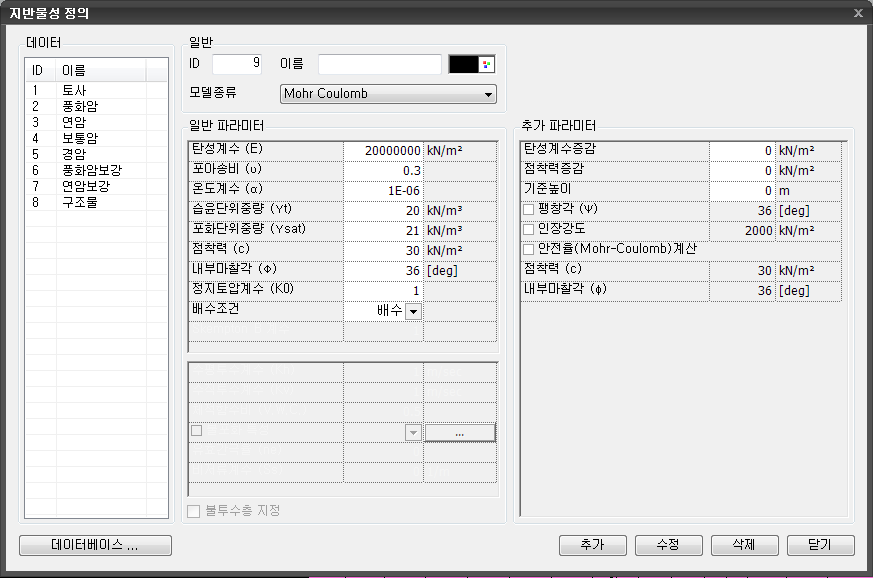Expand the 배수조건 dropdown
The width and height of the screenshot is (873, 578).
click(x=413, y=311)
